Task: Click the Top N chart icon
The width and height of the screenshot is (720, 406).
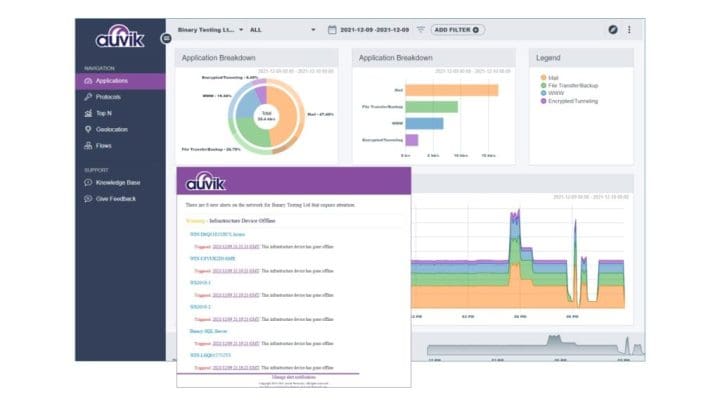Action: [x=88, y=113]
